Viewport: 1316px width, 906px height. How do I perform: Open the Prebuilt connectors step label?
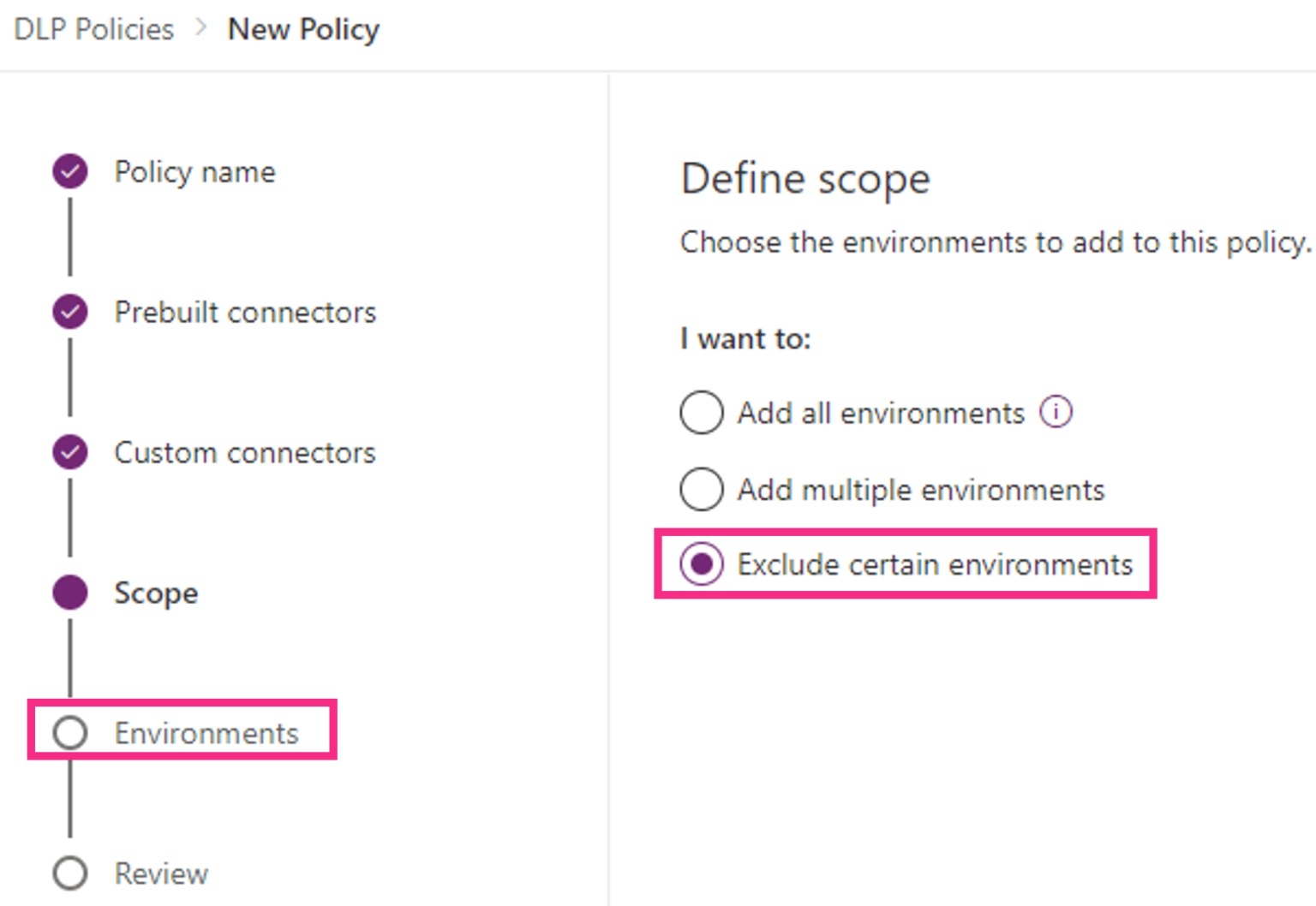[x=245, y=313]
